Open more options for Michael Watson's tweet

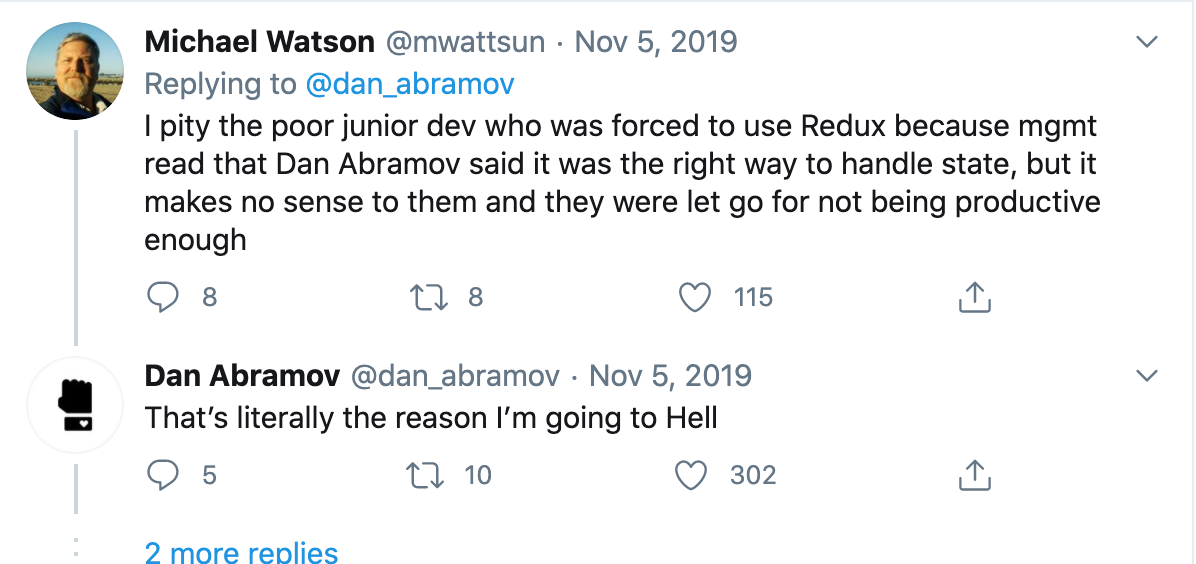coord(1146,42)
